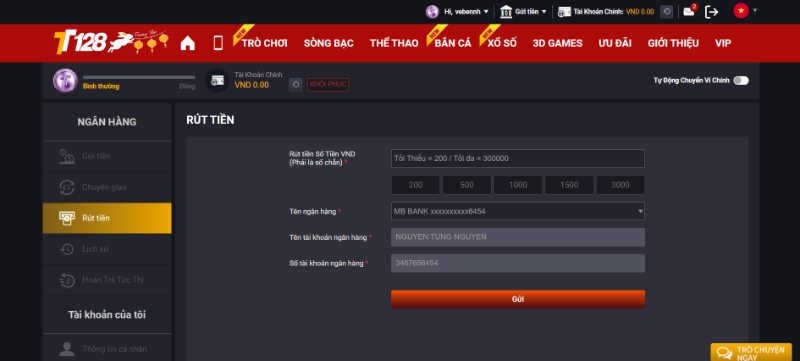
Task: Open the mail inbox with 2 notifications
Action: point(689,11)
